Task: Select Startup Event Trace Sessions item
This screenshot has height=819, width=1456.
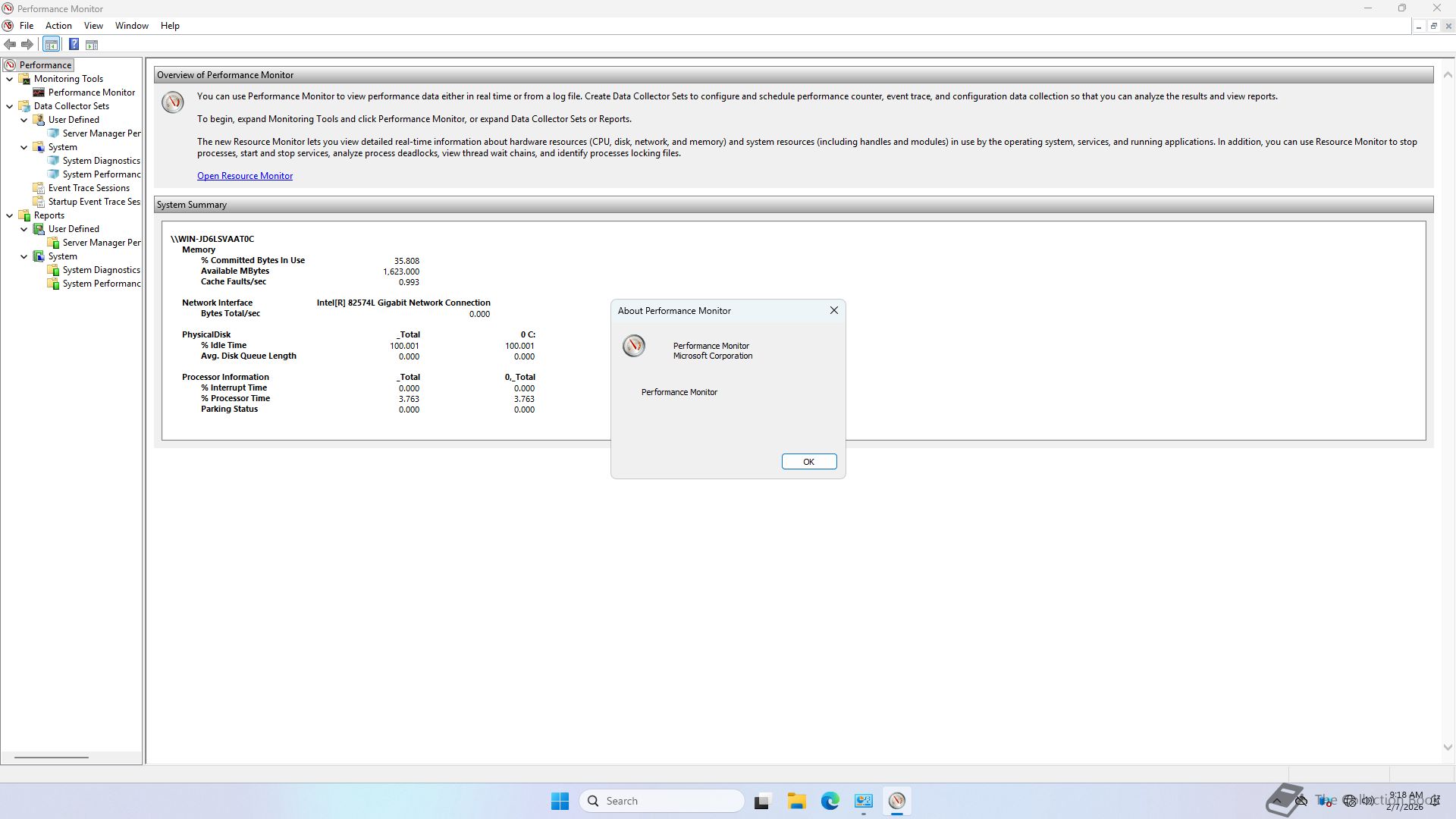Action: 94,202
